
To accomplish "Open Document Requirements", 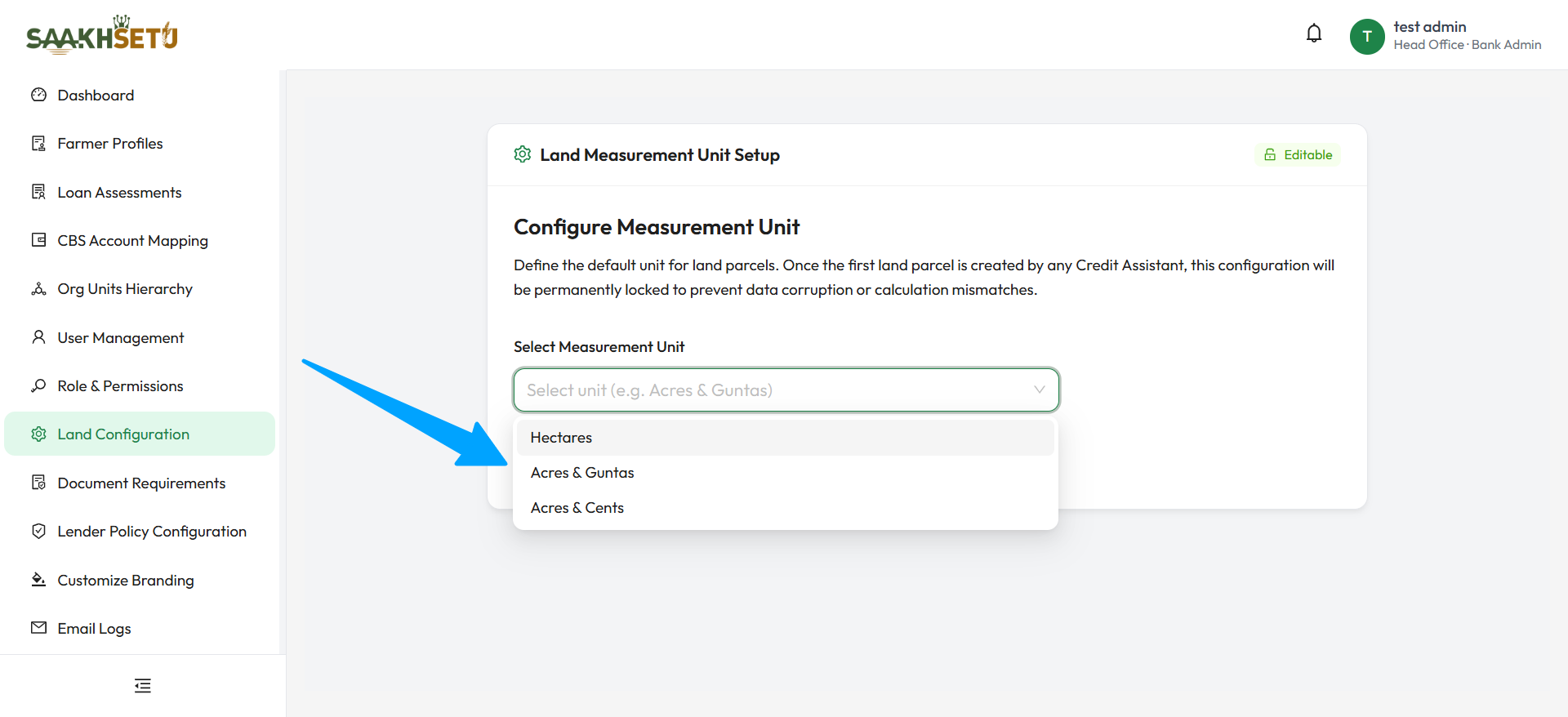I will [140, 483].
